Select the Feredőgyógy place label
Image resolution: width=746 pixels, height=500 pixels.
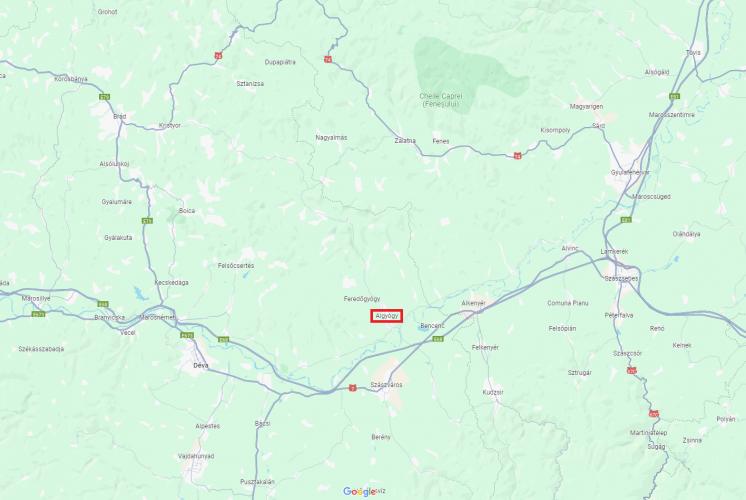coord(362,299)
